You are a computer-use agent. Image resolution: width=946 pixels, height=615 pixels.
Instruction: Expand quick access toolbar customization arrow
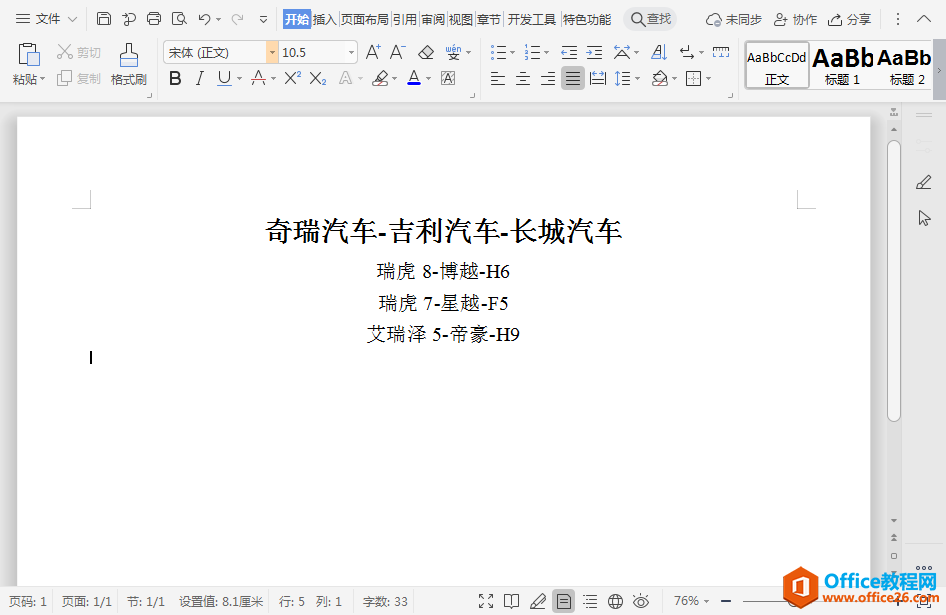(263, 19)
